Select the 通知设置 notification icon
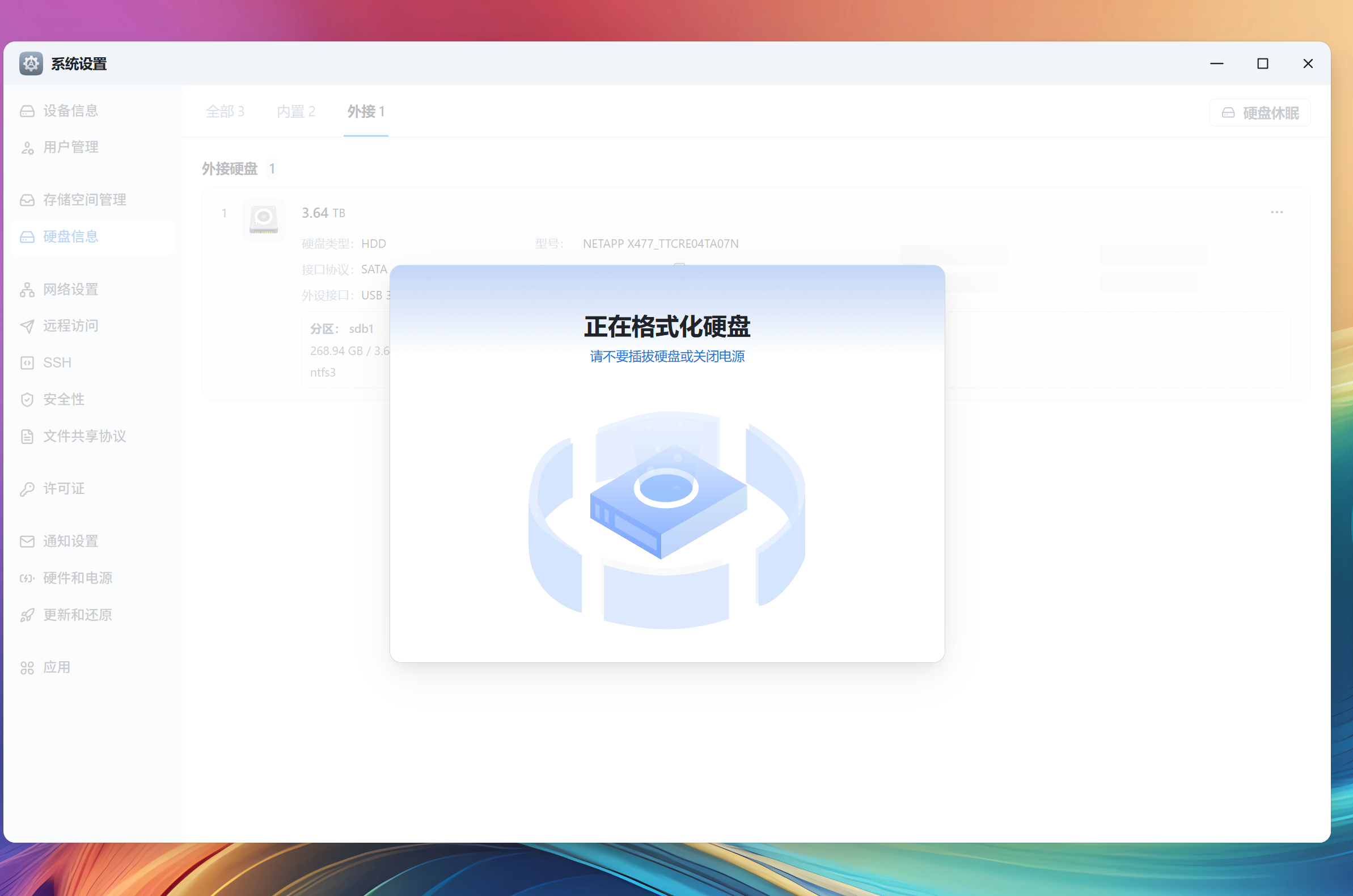Screen dimensions: 1353x896 click(x=27, y=541)
